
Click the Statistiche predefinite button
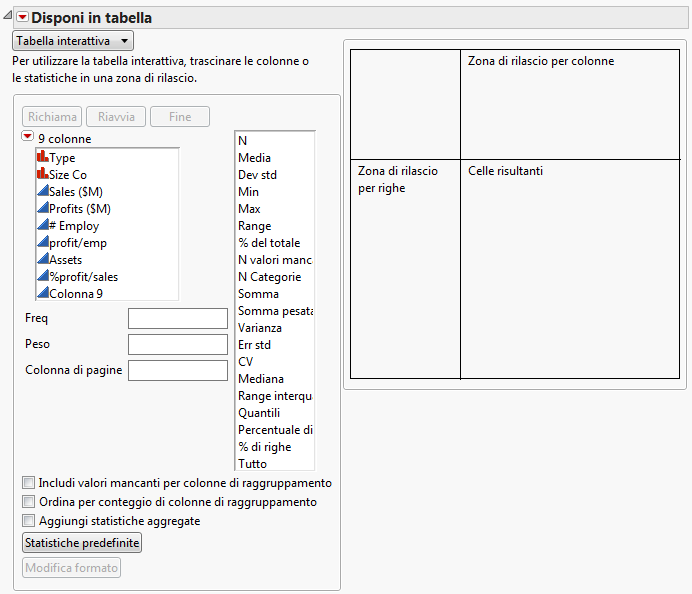[x=82, y=543]
